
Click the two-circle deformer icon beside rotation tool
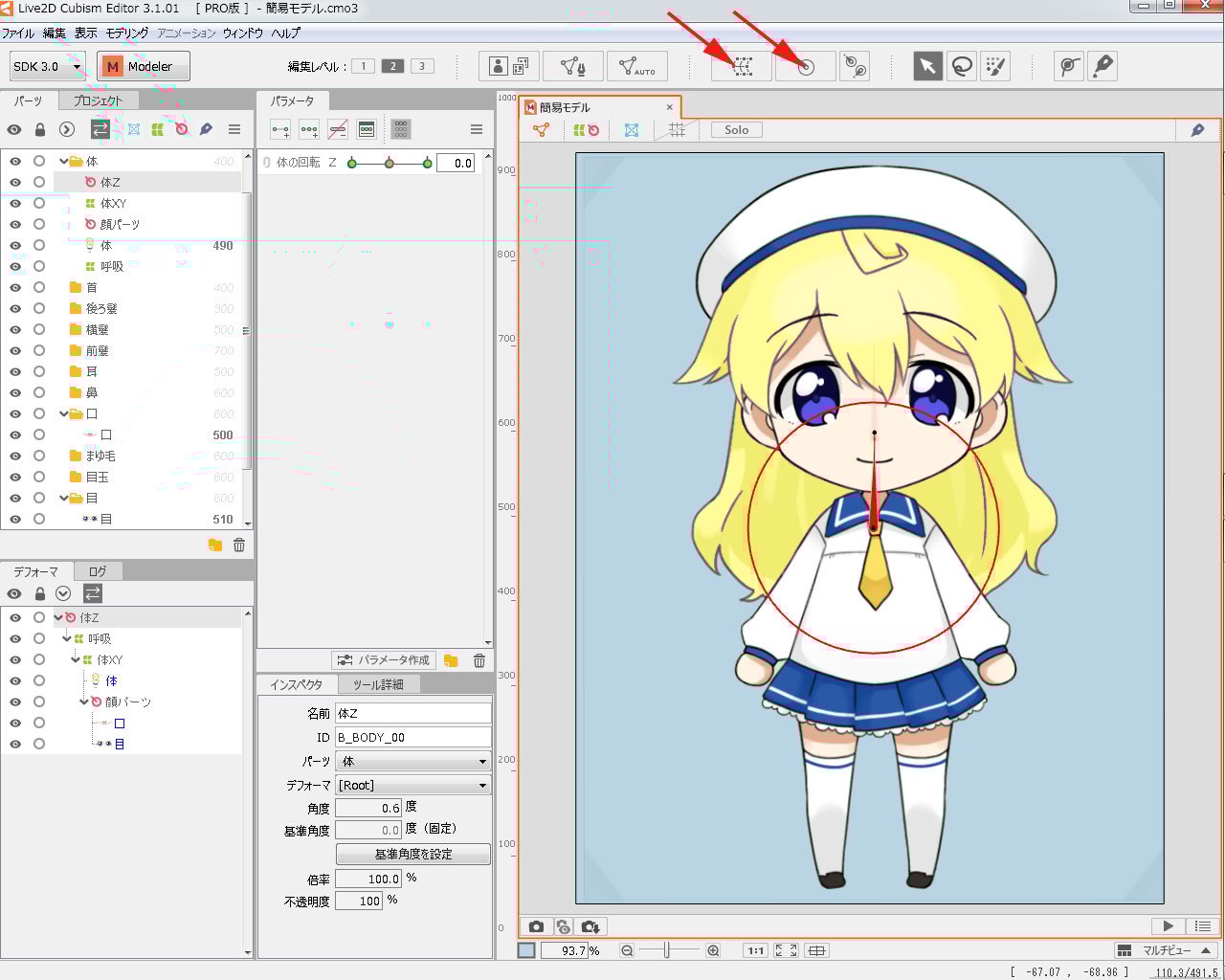pyautogui.click(x=855, y=66)
